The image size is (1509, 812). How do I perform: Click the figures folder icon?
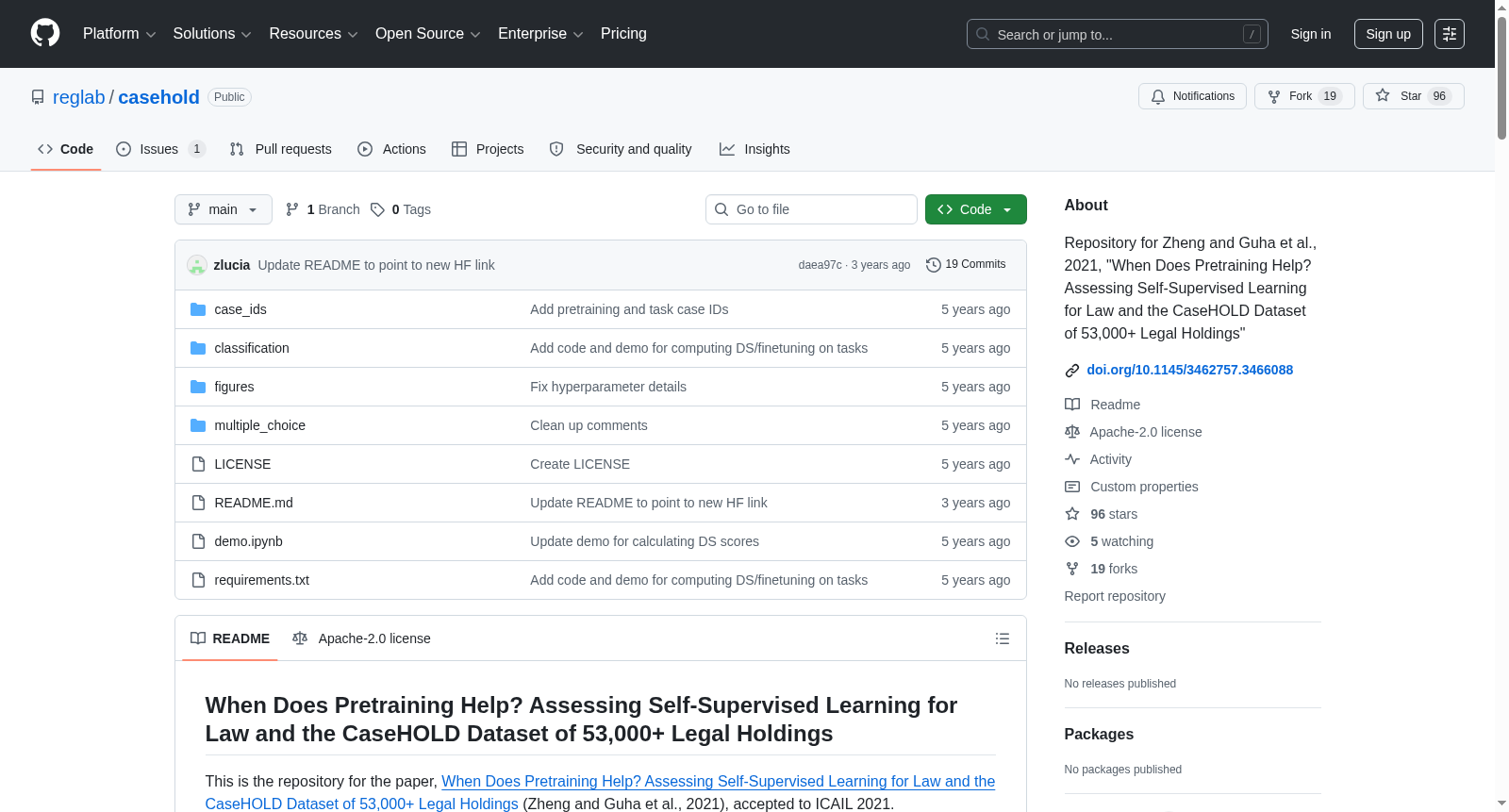coord(198,387)
